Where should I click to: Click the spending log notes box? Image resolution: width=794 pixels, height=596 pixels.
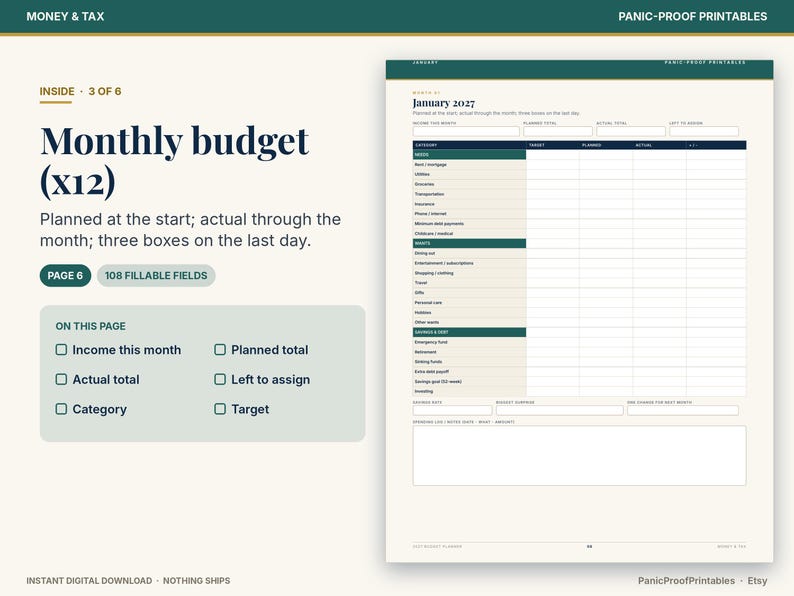[x=579, y=456]
